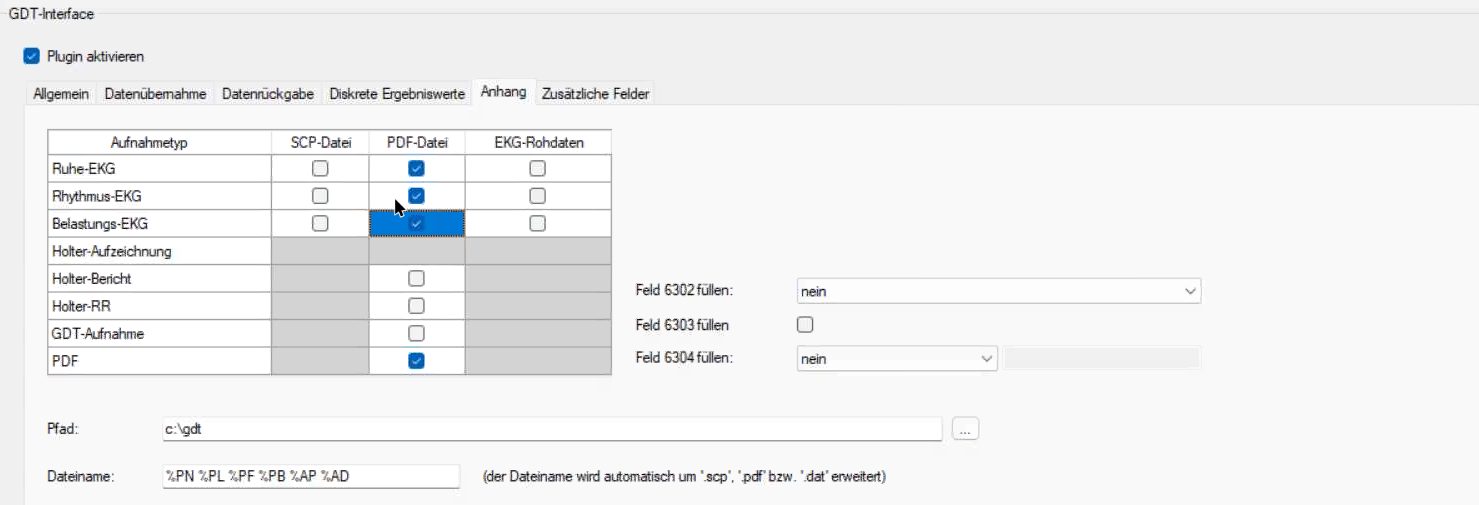Toggle the Feld 6303 füllen checkbox

pos(805,324)
